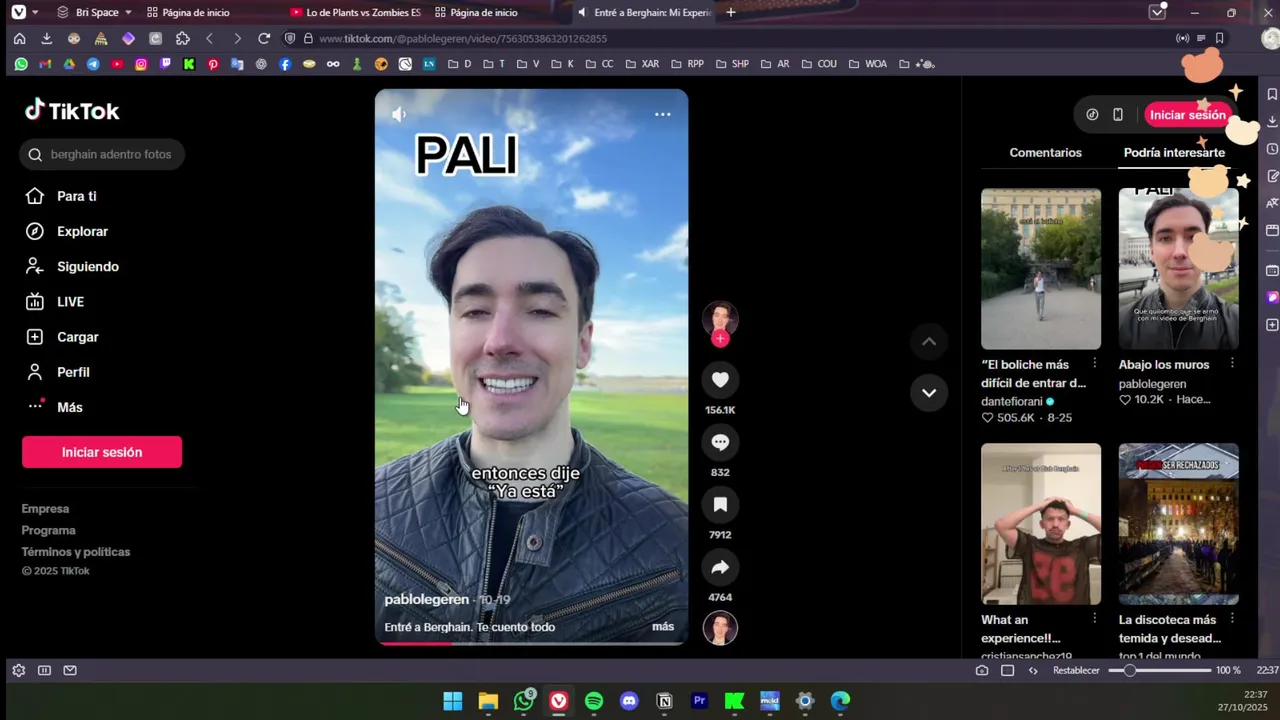Expand Programa footer section
Viewport: 1280px width, 720px height.
tap(48, 530)
